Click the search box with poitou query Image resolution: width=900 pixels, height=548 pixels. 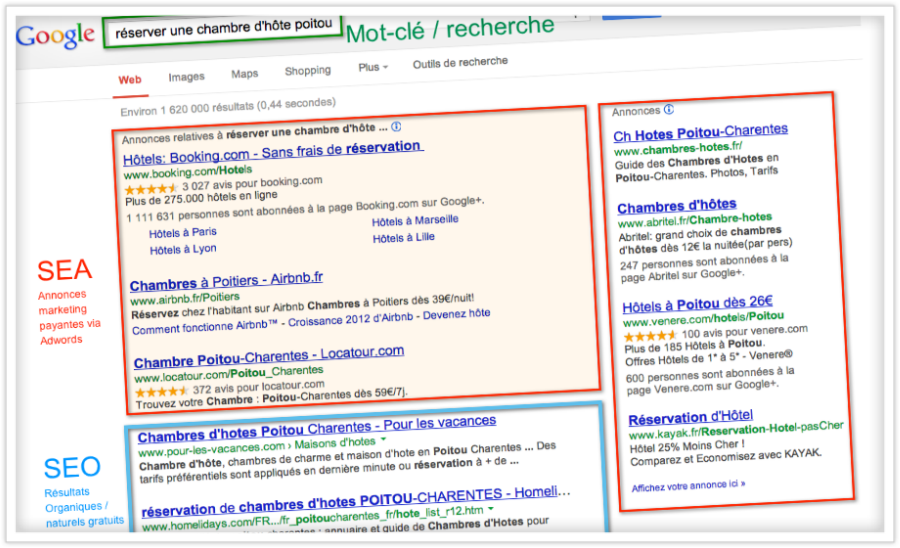pyautogui.click(x=222, y=30)
